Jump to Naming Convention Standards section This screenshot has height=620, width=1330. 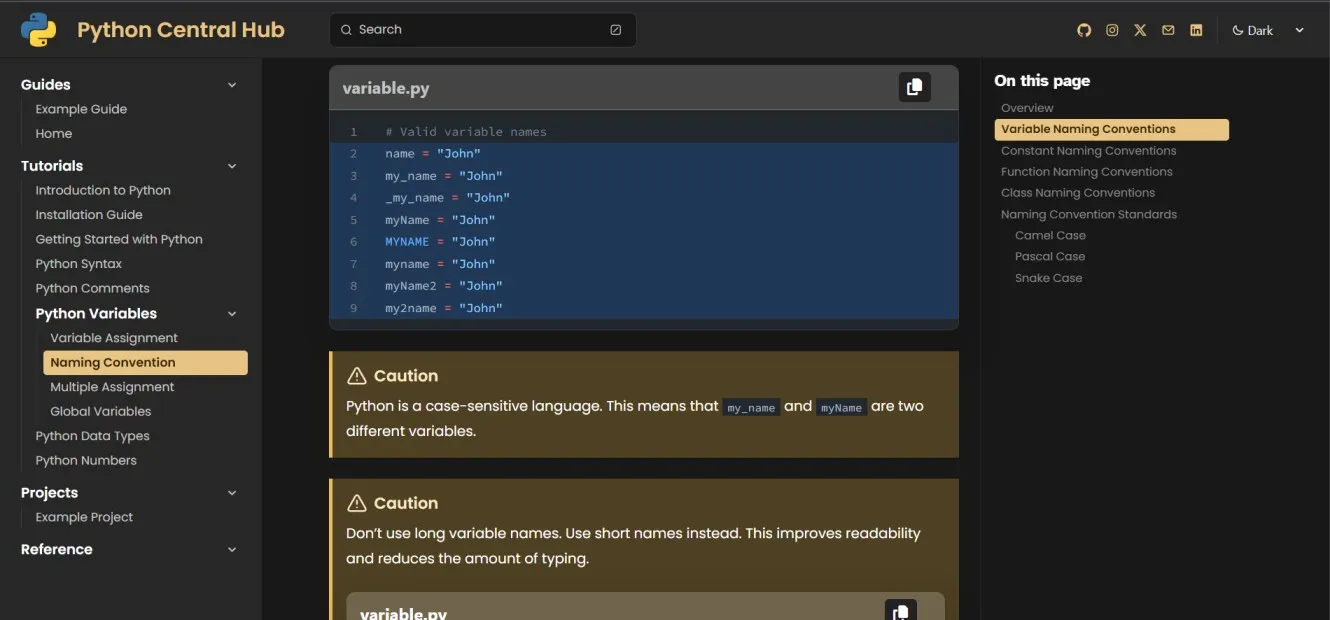pyautogui.click(x=1089, y=215)
